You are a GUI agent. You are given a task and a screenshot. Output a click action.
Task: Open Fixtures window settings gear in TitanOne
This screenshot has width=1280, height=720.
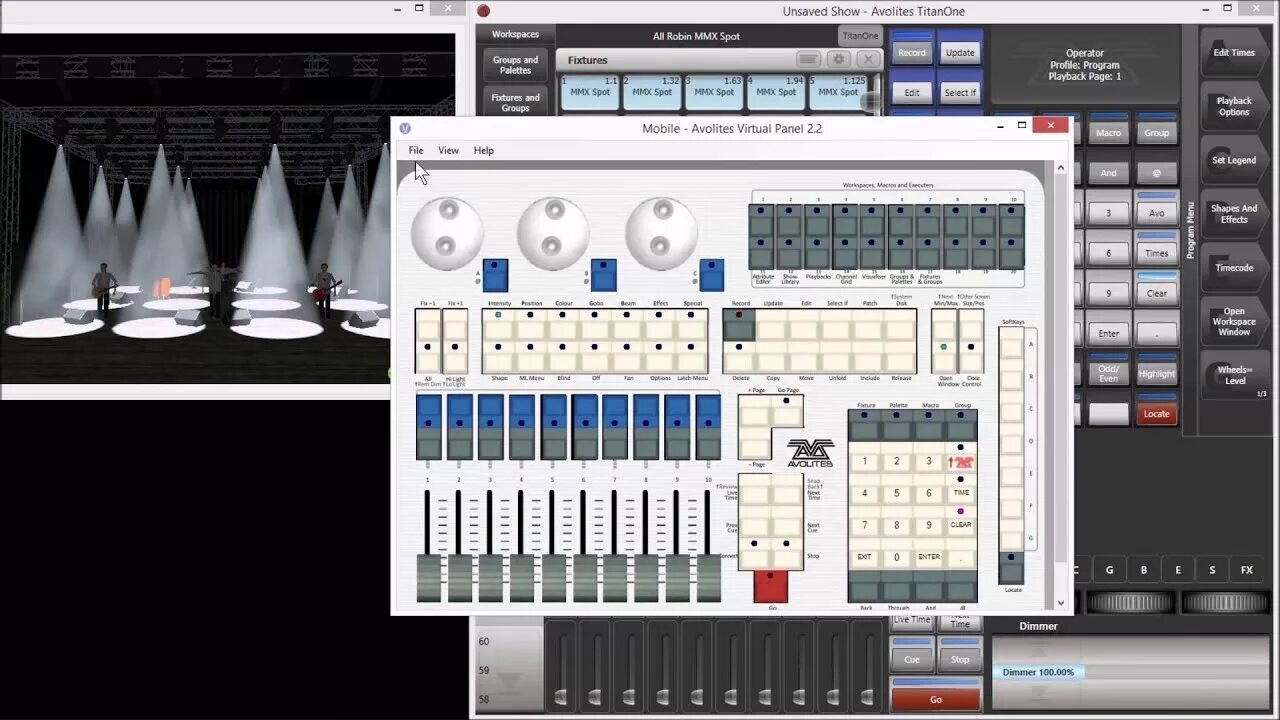click(838, 60)
